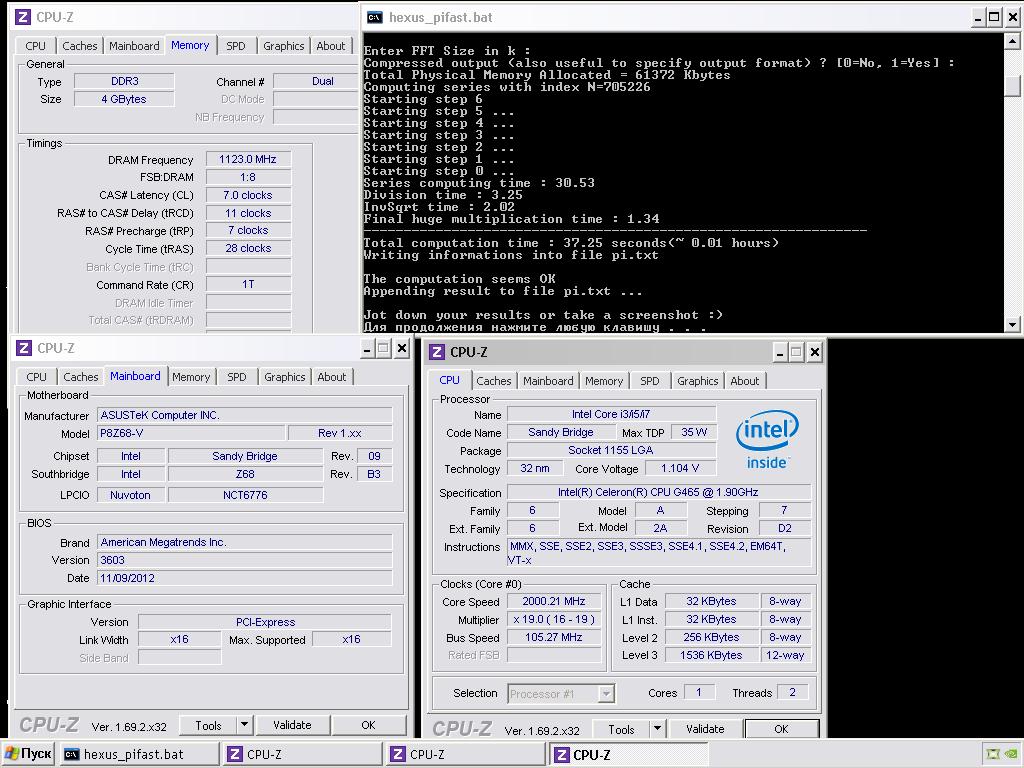Select About tab in the CPU window
This screenshot has height=768, width=1024.
coord(744,381)
